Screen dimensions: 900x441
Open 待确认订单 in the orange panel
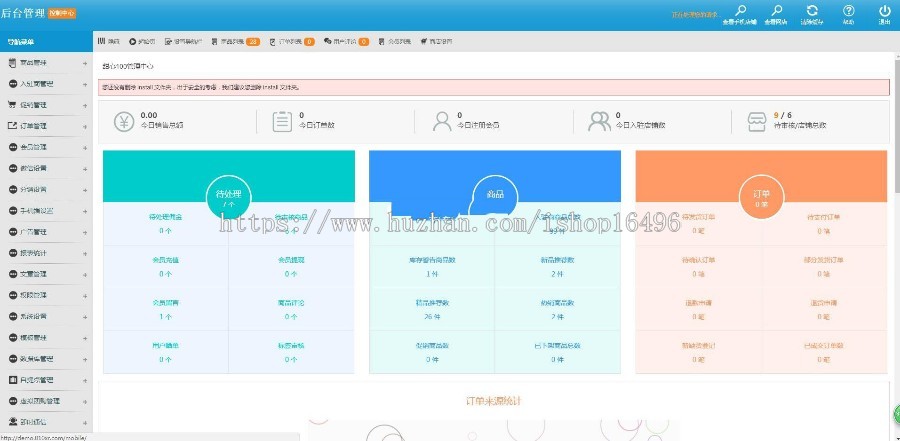699,267
